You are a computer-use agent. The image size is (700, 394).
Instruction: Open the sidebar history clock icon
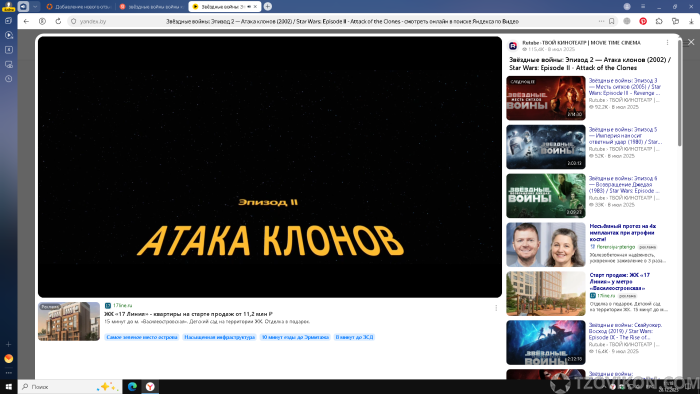[x=8, y=79]
